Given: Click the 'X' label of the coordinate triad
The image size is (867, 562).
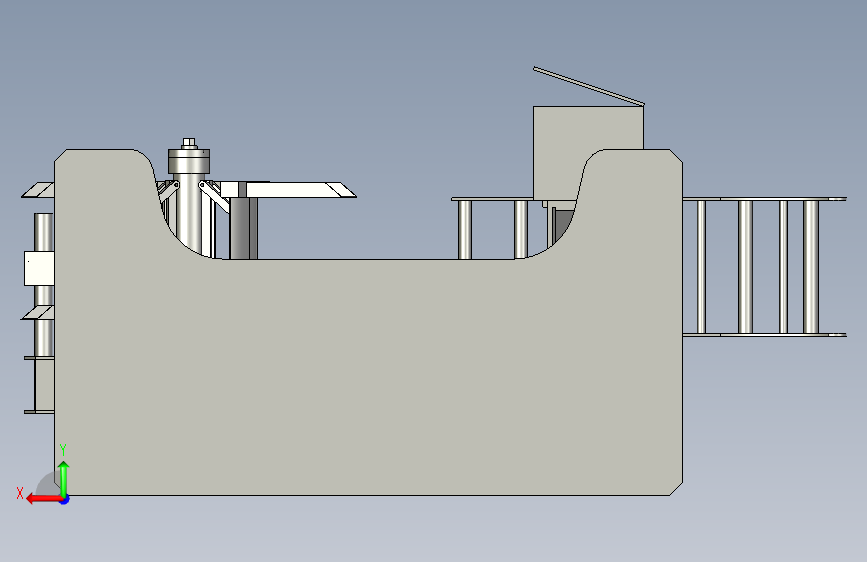Looking at the screenshot, I should 20,493.
